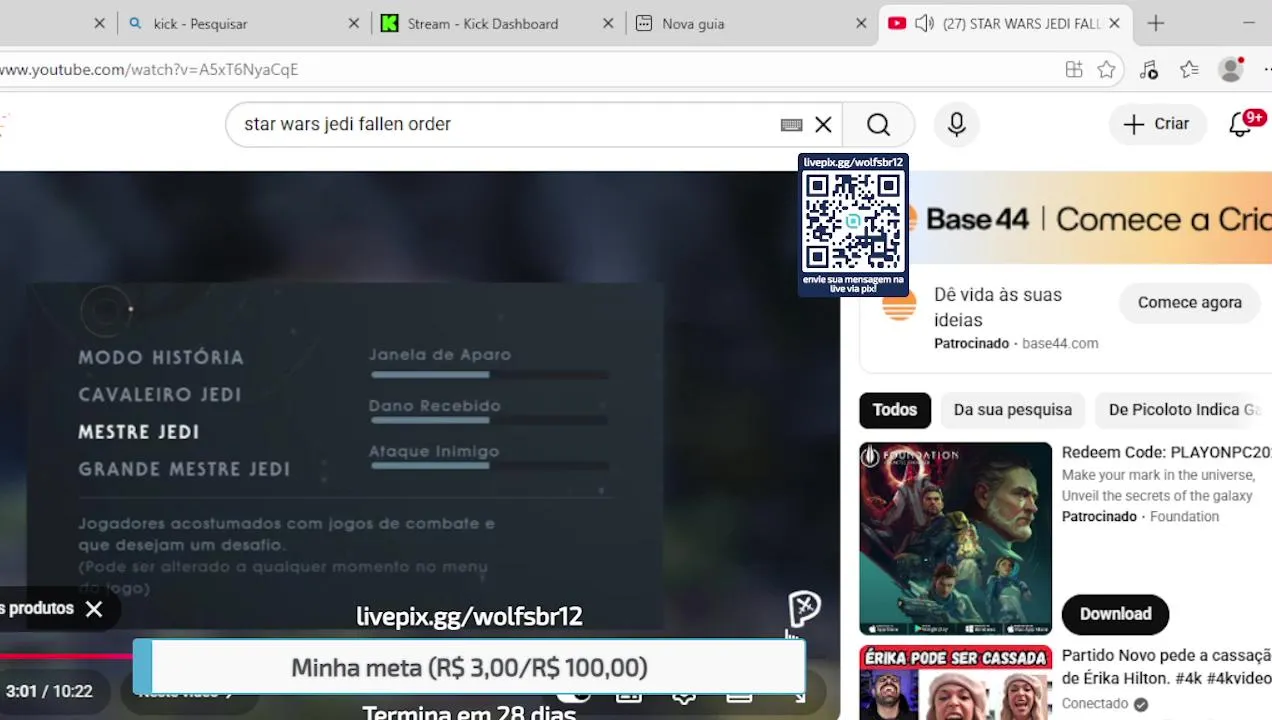The image size is (1272, 720).
Task: Click the Dano Recebido bar
Action: click(490, 420)
